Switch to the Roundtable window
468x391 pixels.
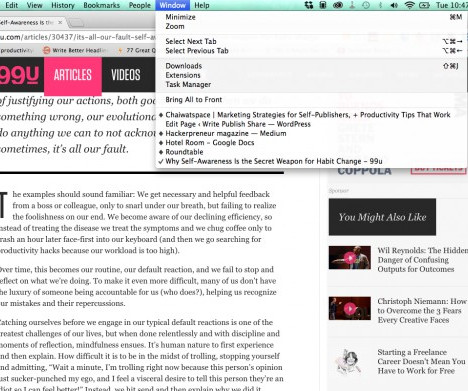[x=311, y=152]
